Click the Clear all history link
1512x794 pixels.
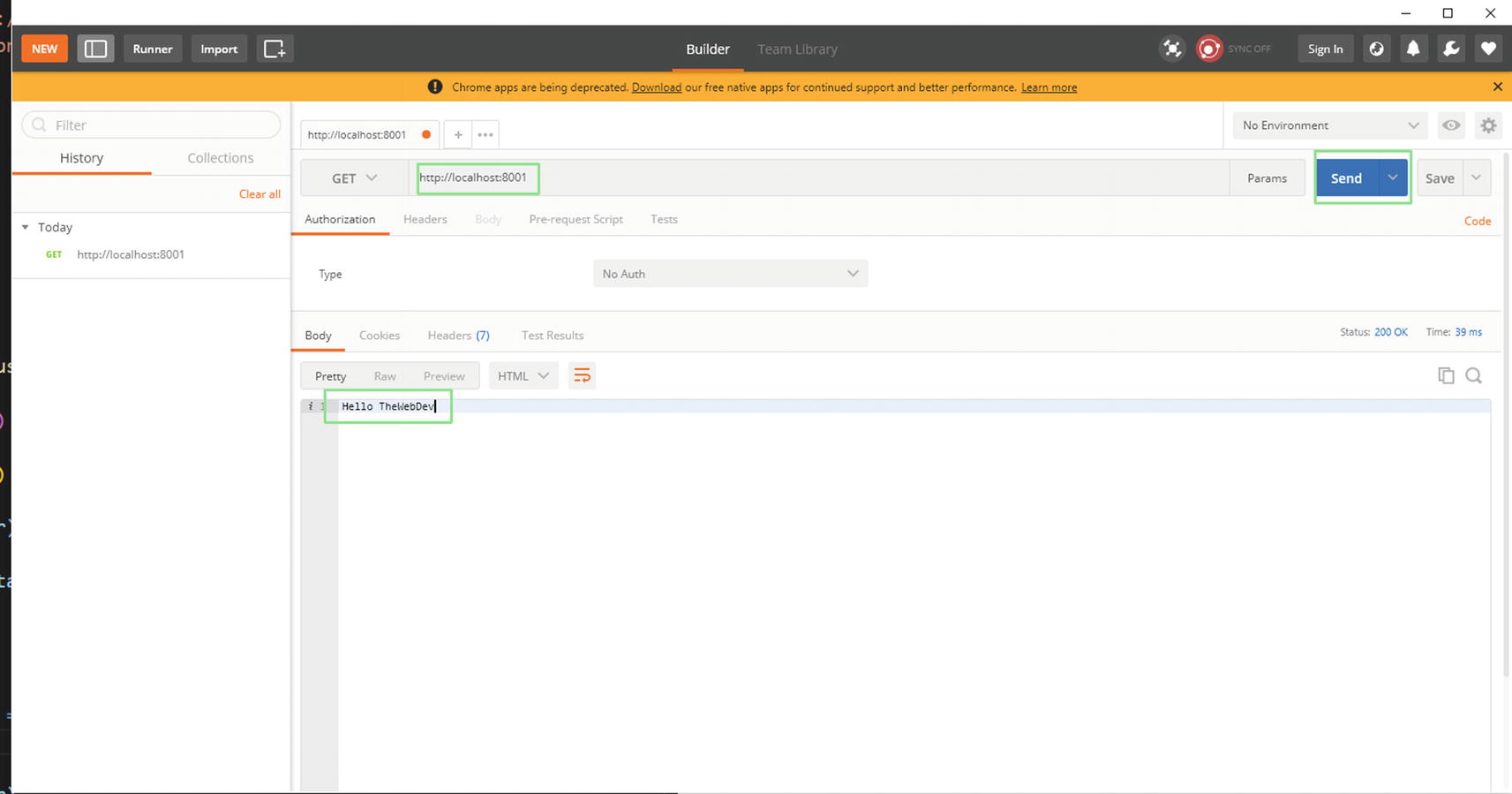(x=260, y=193)
